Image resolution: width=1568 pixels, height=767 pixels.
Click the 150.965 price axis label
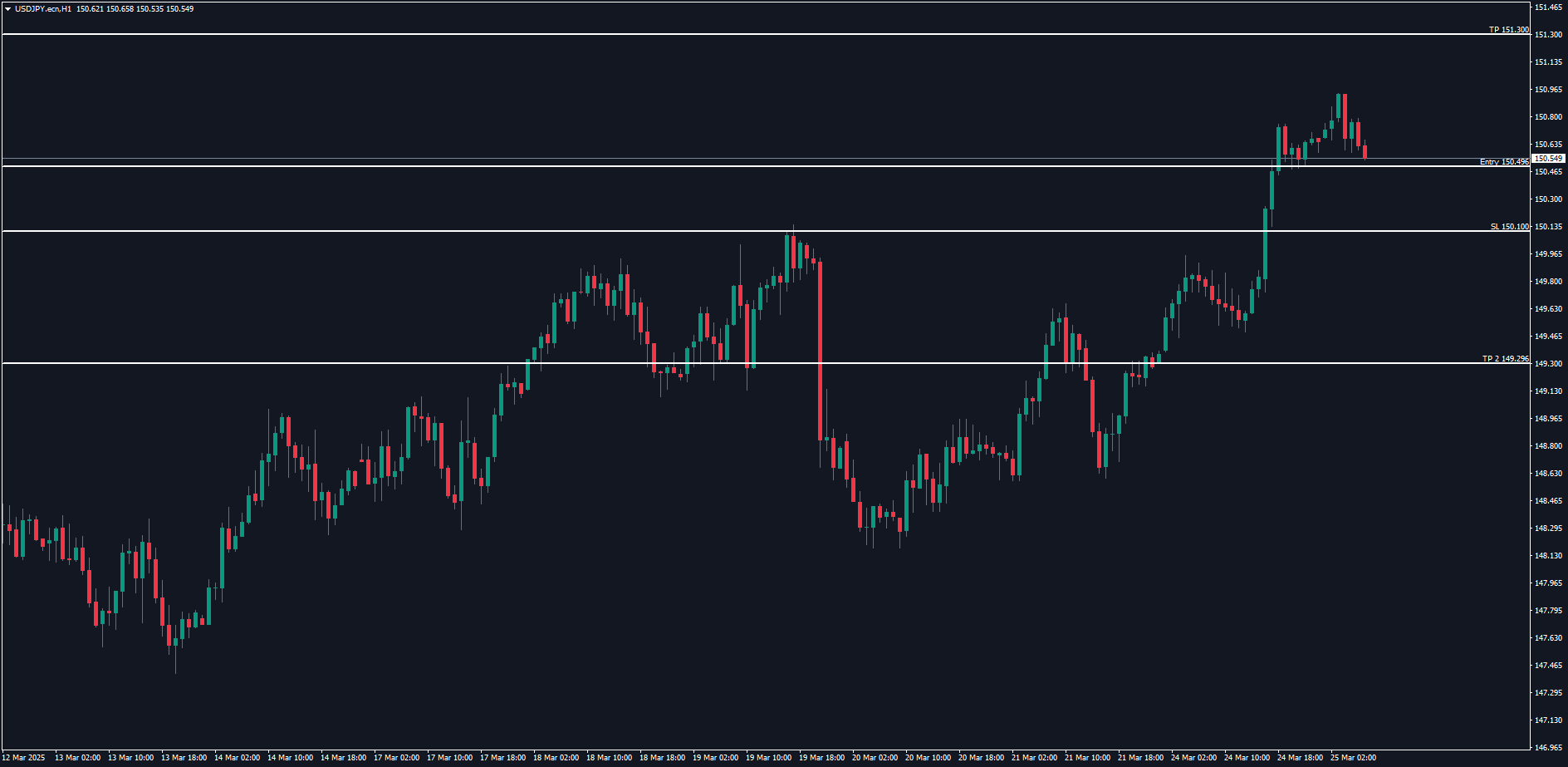1548,90
